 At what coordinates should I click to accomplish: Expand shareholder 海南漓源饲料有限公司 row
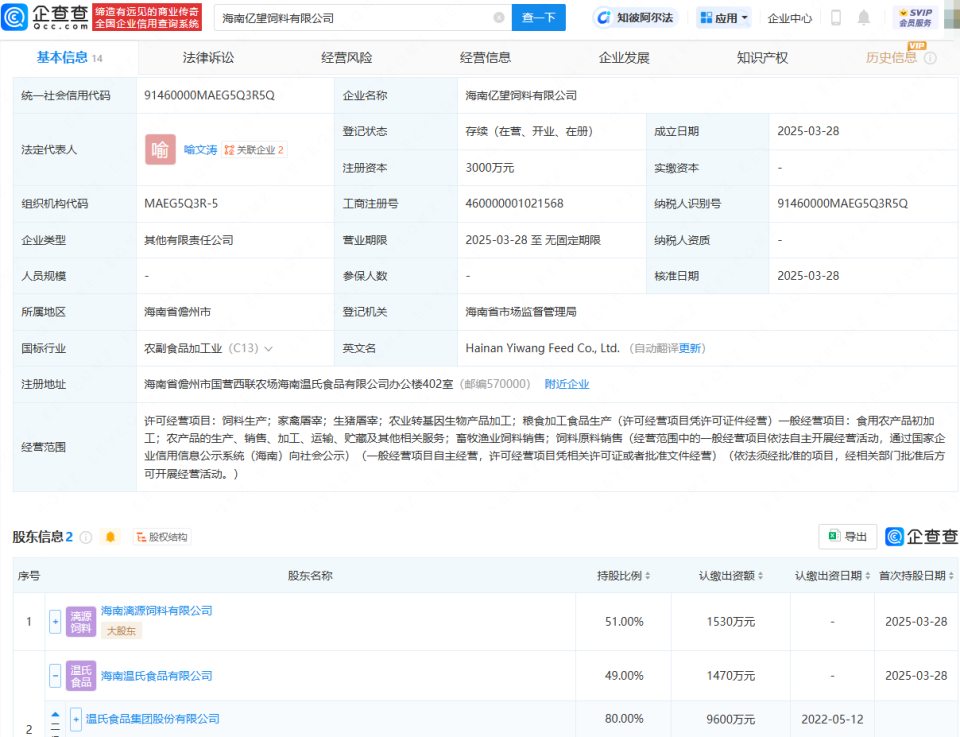click(56, 621)
